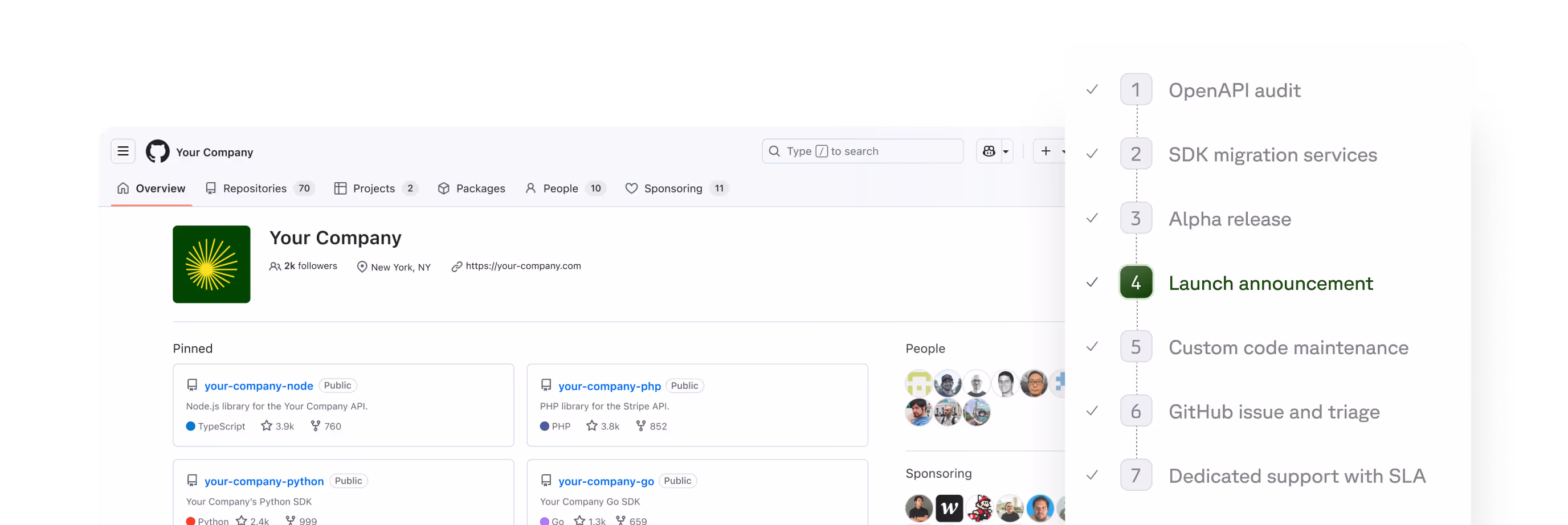Image resolution: width=1568 pixels, height=525 pixels.
Task: Toggle the checkmark beside Dedicated support with SLA
Action: 1092,475
